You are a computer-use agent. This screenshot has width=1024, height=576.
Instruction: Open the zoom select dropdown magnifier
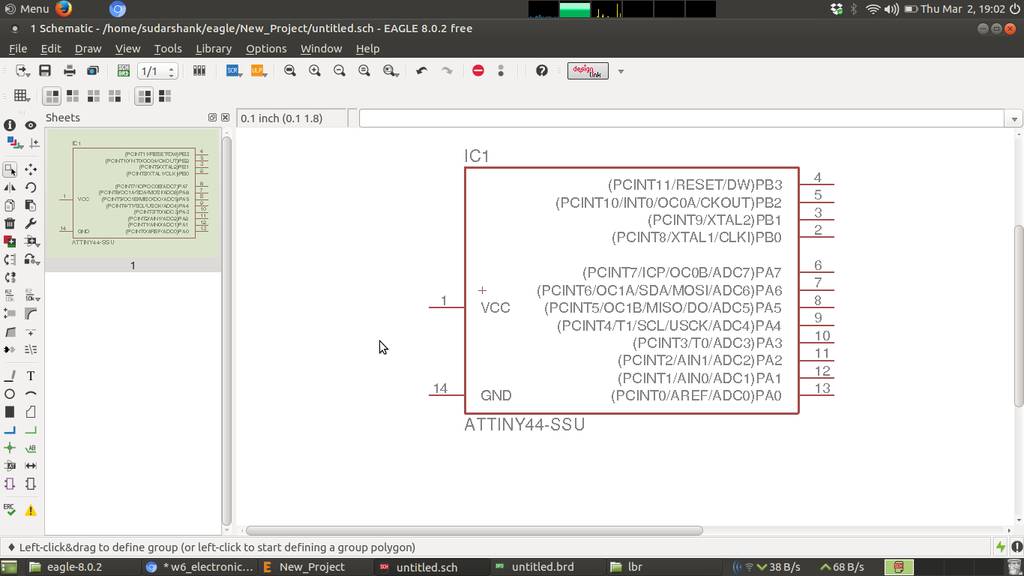pyautogui.click(x=391, y=71)
